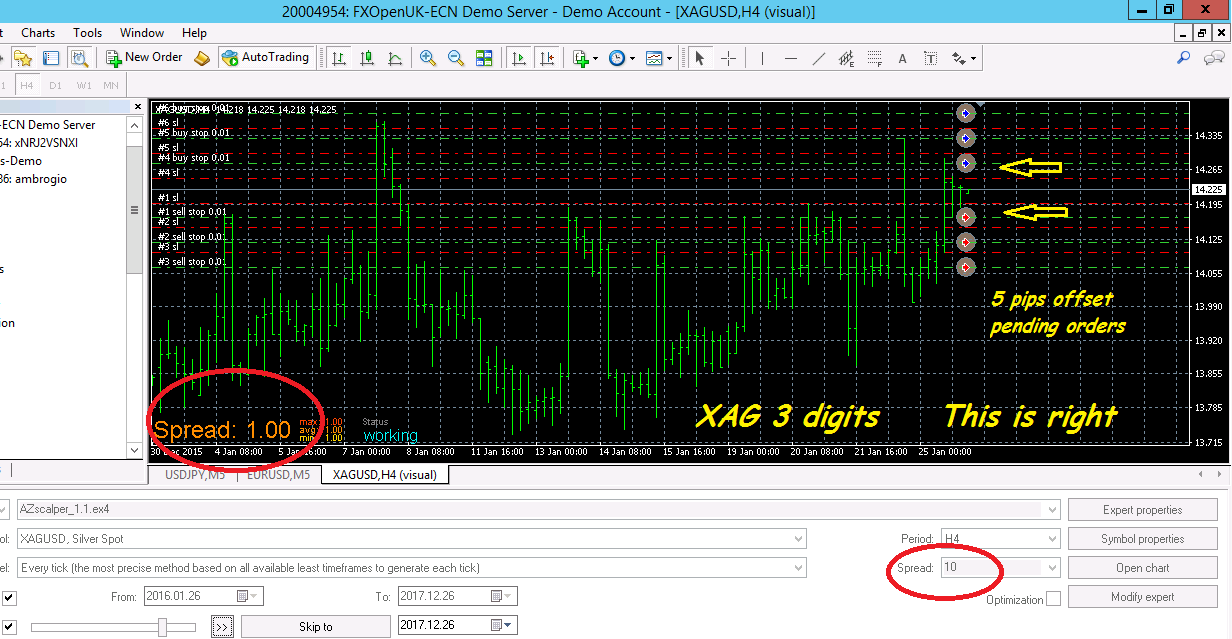
Task: Click the Symbol properties button
Action: [1142, 539]
